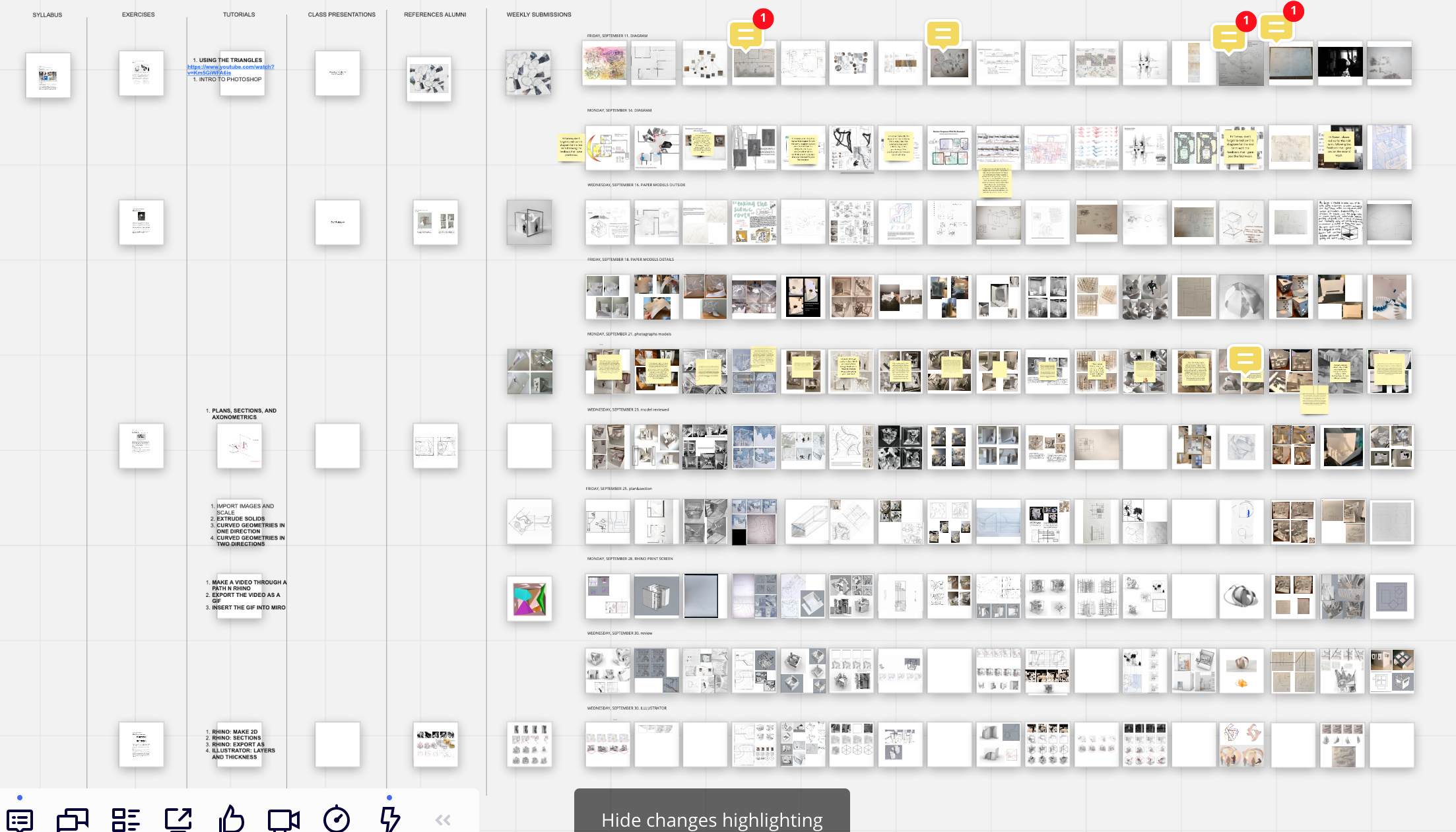Viewport: 1456px width, 832px height.
Task: Open the comment marker in the September 21 row
Action: click(1245, 360)
